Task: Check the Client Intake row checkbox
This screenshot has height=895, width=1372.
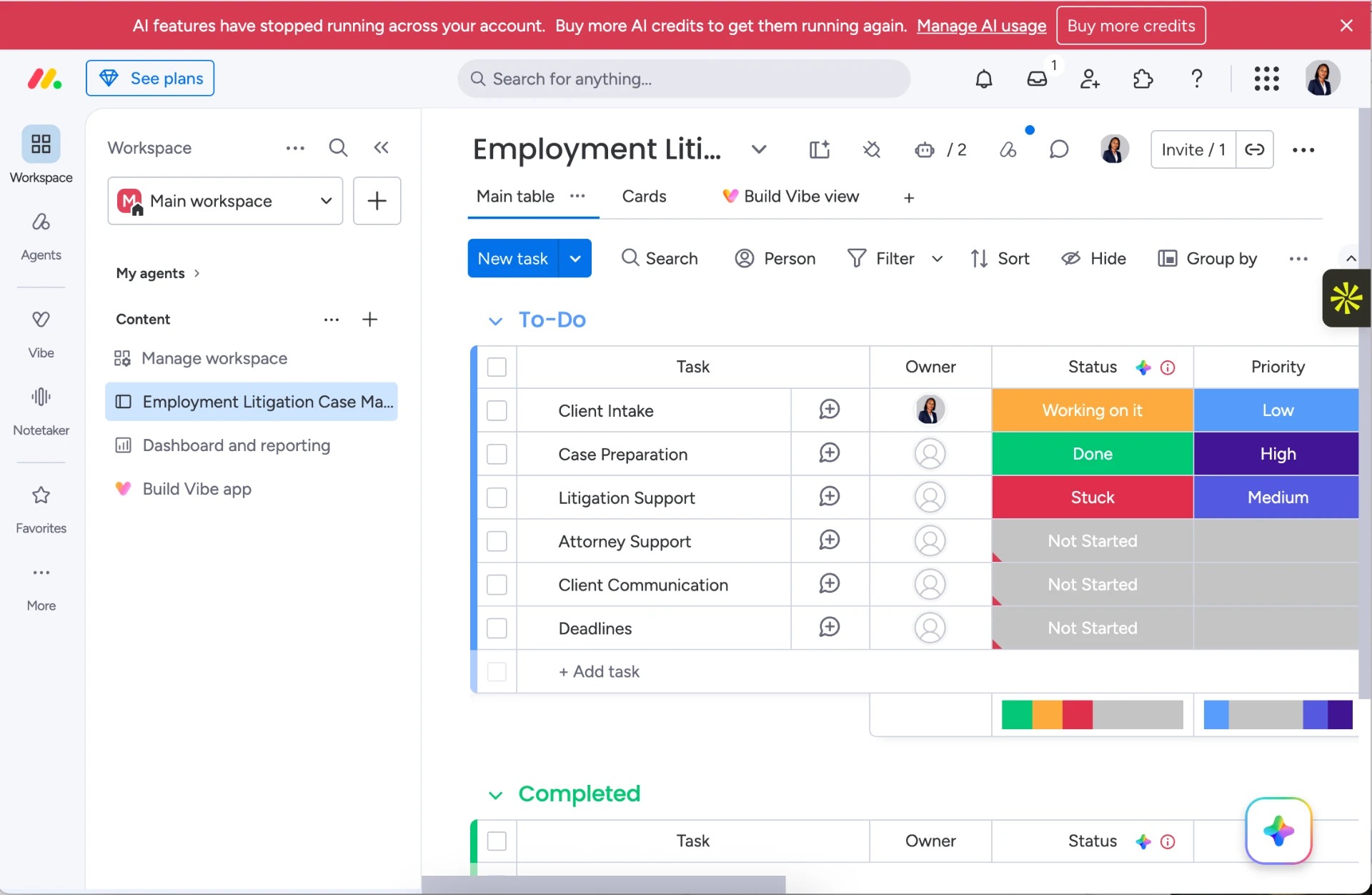Action: click(497, 410)
